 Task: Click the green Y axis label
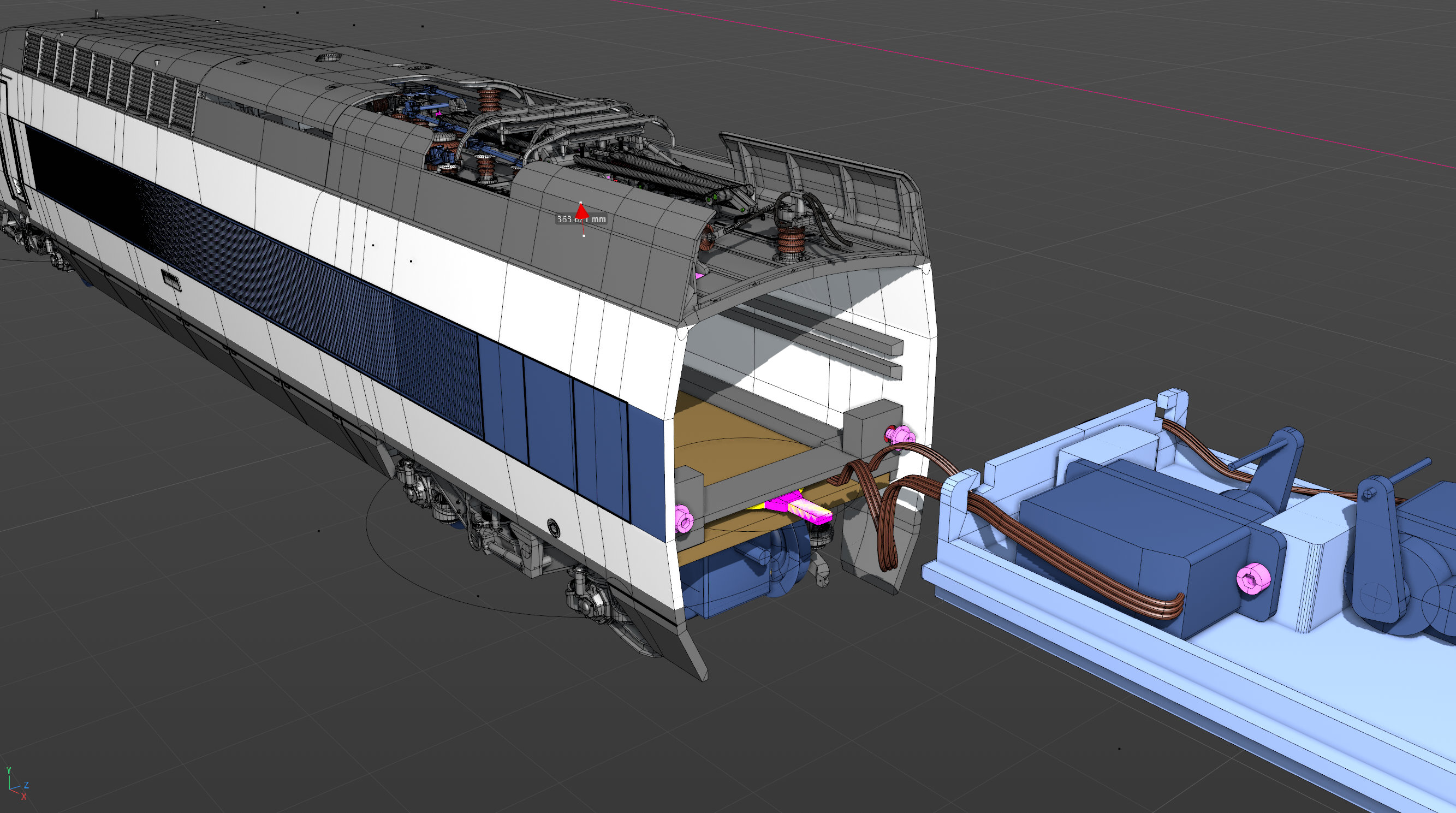tap(9, 770)
